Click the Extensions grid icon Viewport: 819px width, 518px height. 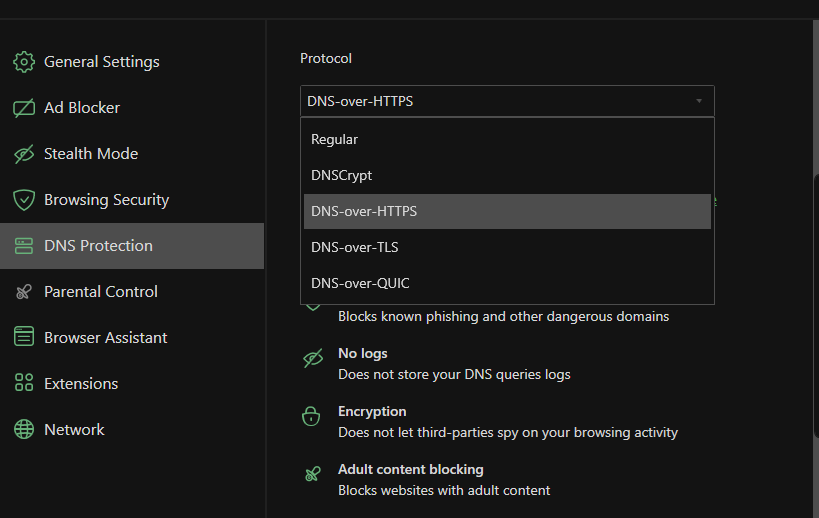24,384
